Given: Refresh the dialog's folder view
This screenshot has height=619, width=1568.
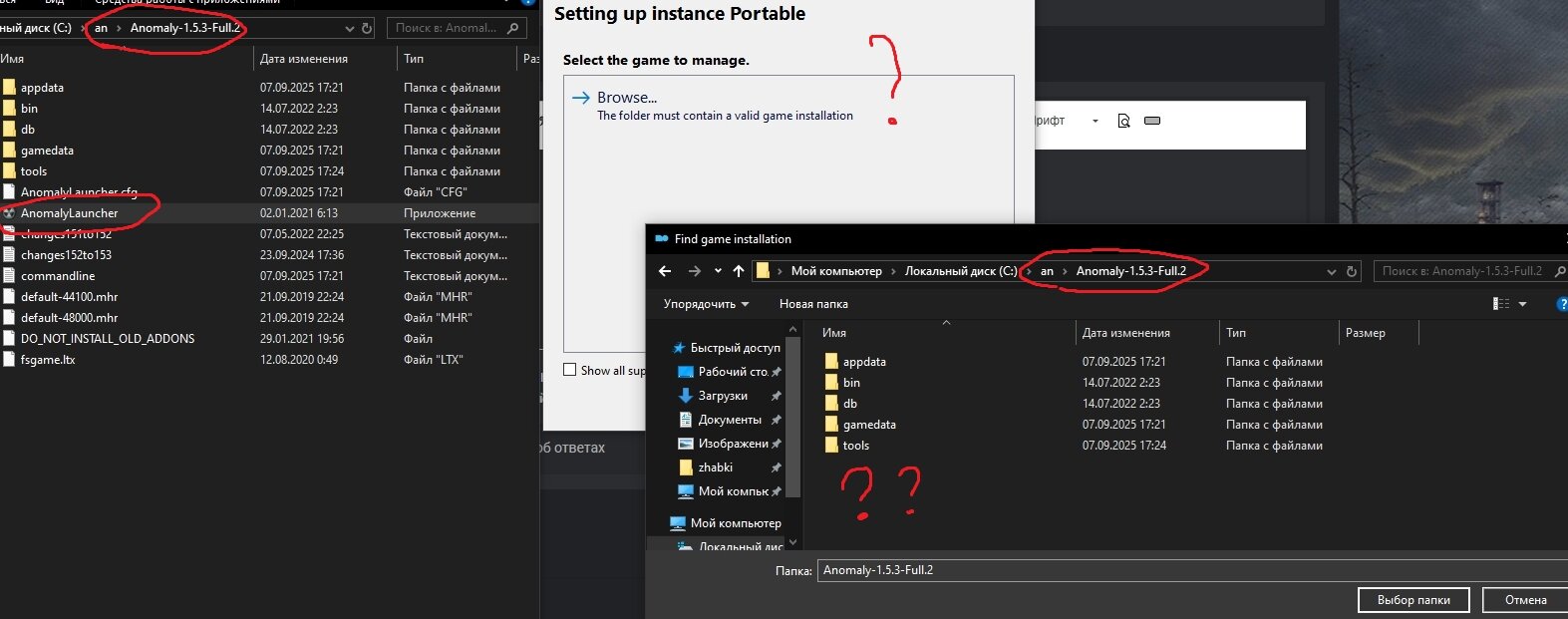Looking at the screenshot, I should click(x=1352, y=271).
